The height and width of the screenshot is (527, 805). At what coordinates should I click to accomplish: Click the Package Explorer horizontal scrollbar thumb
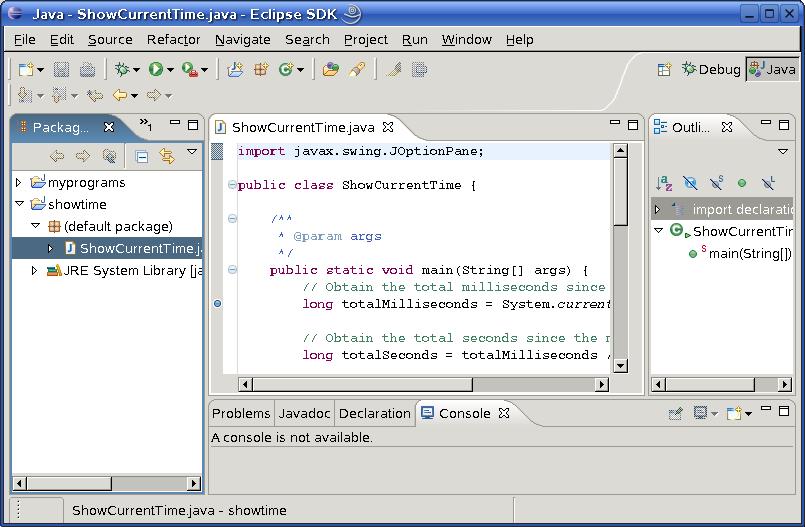[69, 483]
